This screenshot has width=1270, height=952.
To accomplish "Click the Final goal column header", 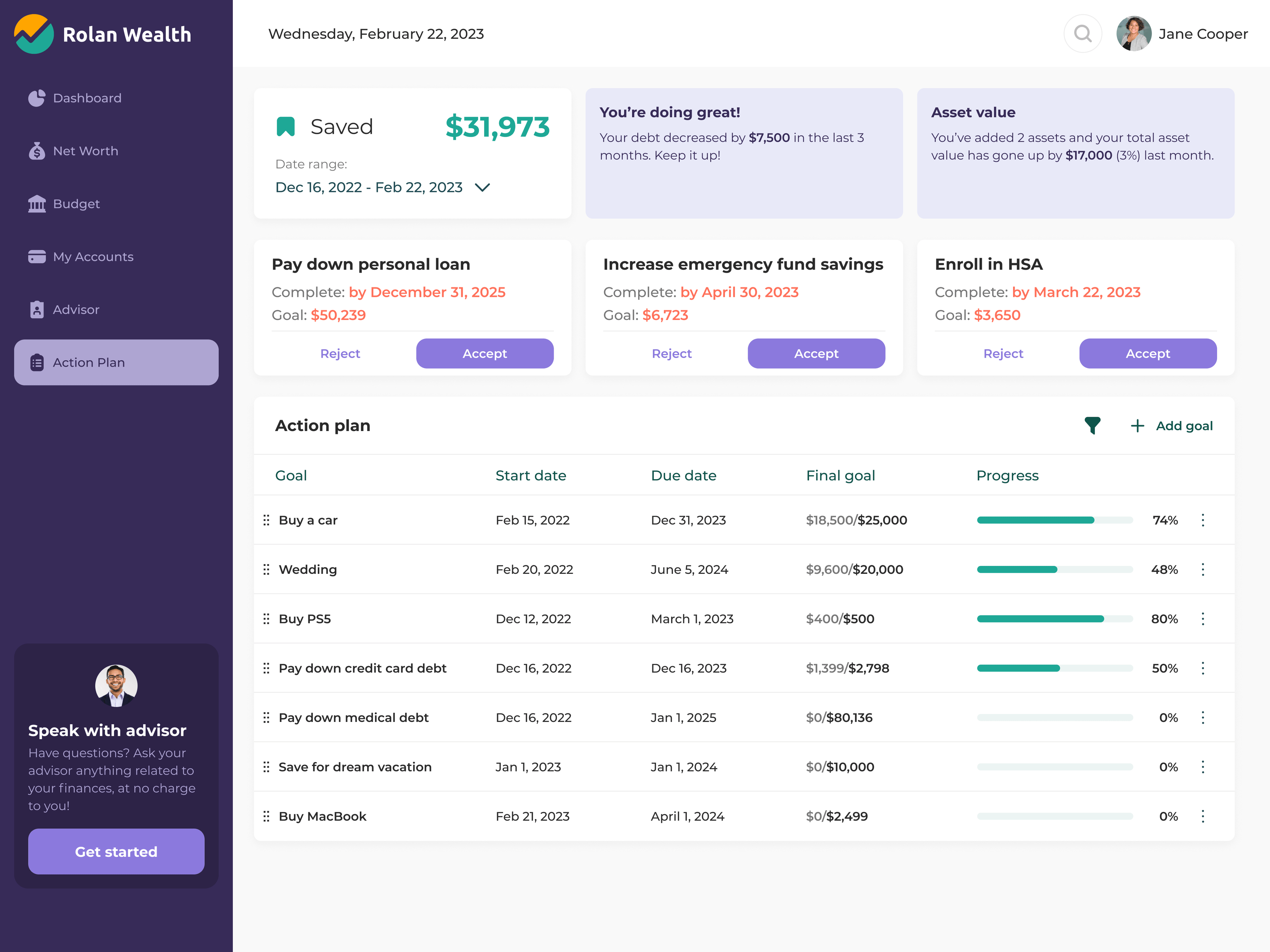I will tap(840, 476).
